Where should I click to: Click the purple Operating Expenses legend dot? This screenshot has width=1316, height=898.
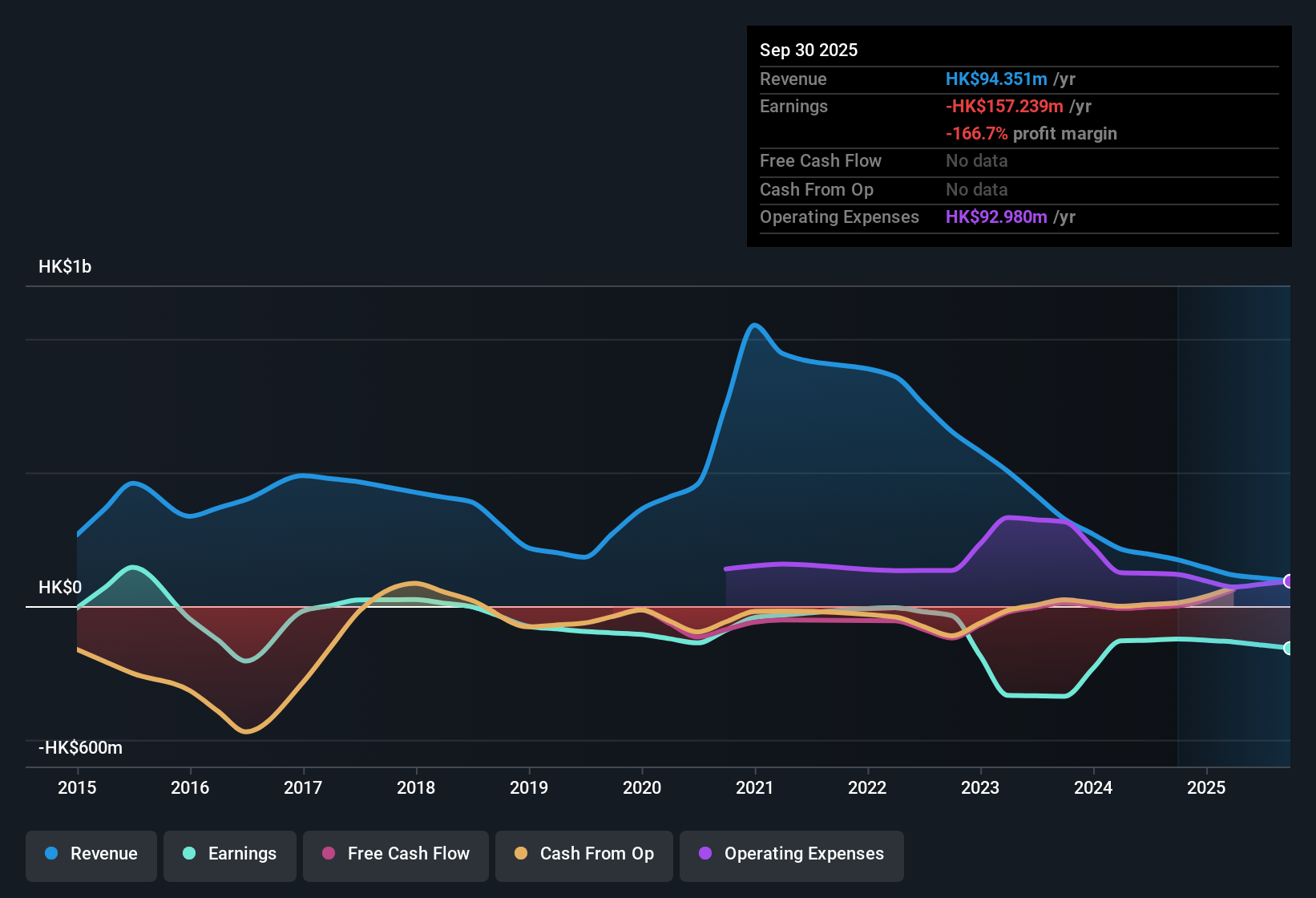704,854
